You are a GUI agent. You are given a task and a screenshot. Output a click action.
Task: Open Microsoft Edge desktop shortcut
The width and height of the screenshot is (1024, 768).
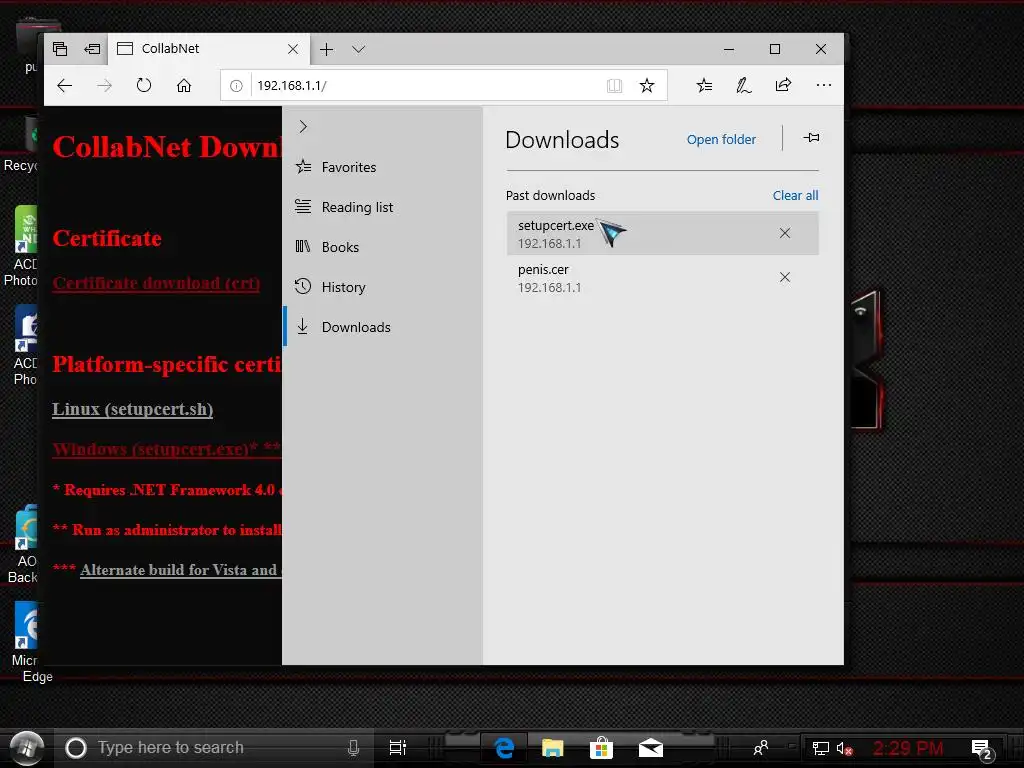click(x=29, y=641)
